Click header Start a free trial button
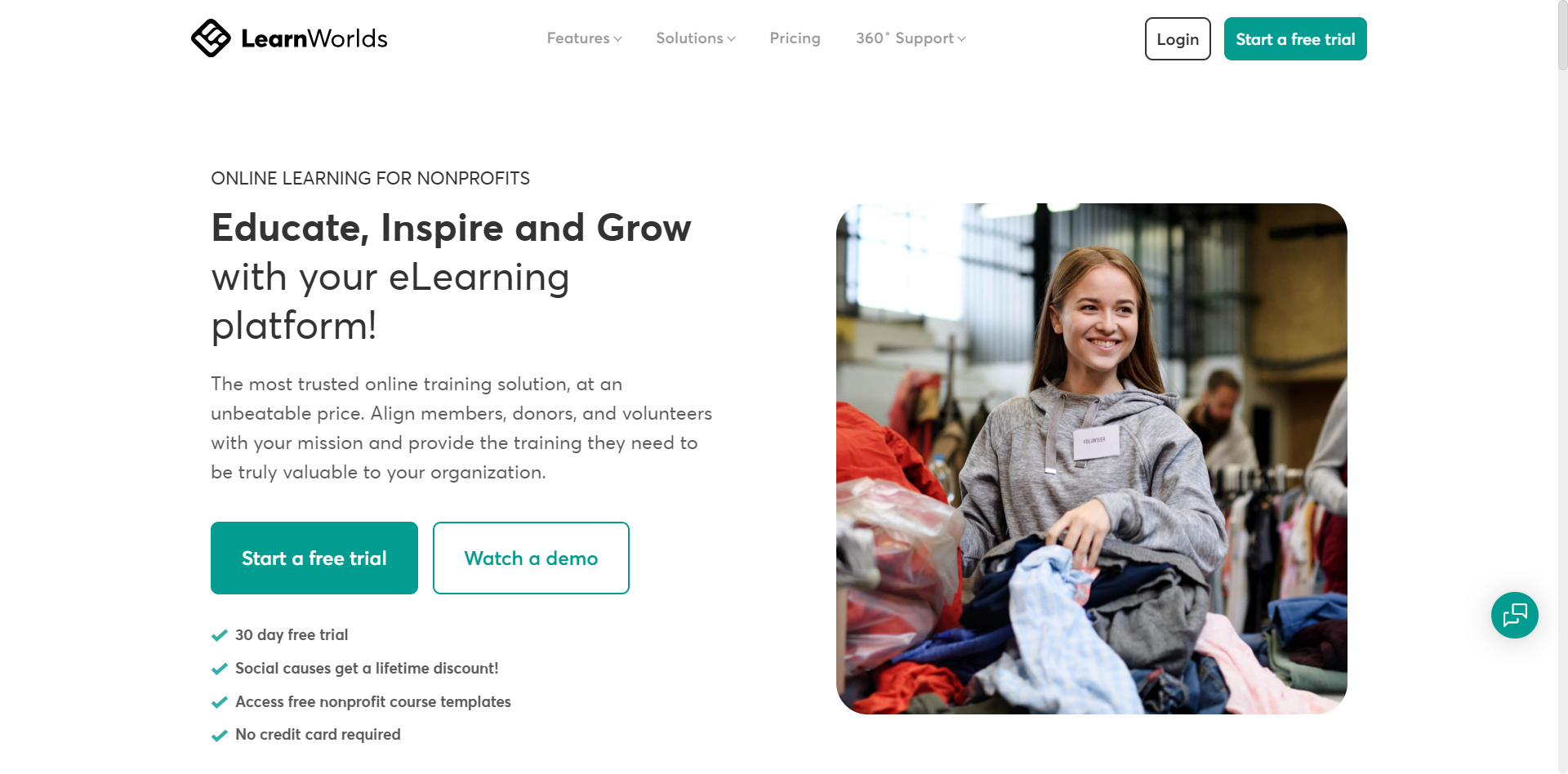1568x774 pixels. tap(1295, 39)
